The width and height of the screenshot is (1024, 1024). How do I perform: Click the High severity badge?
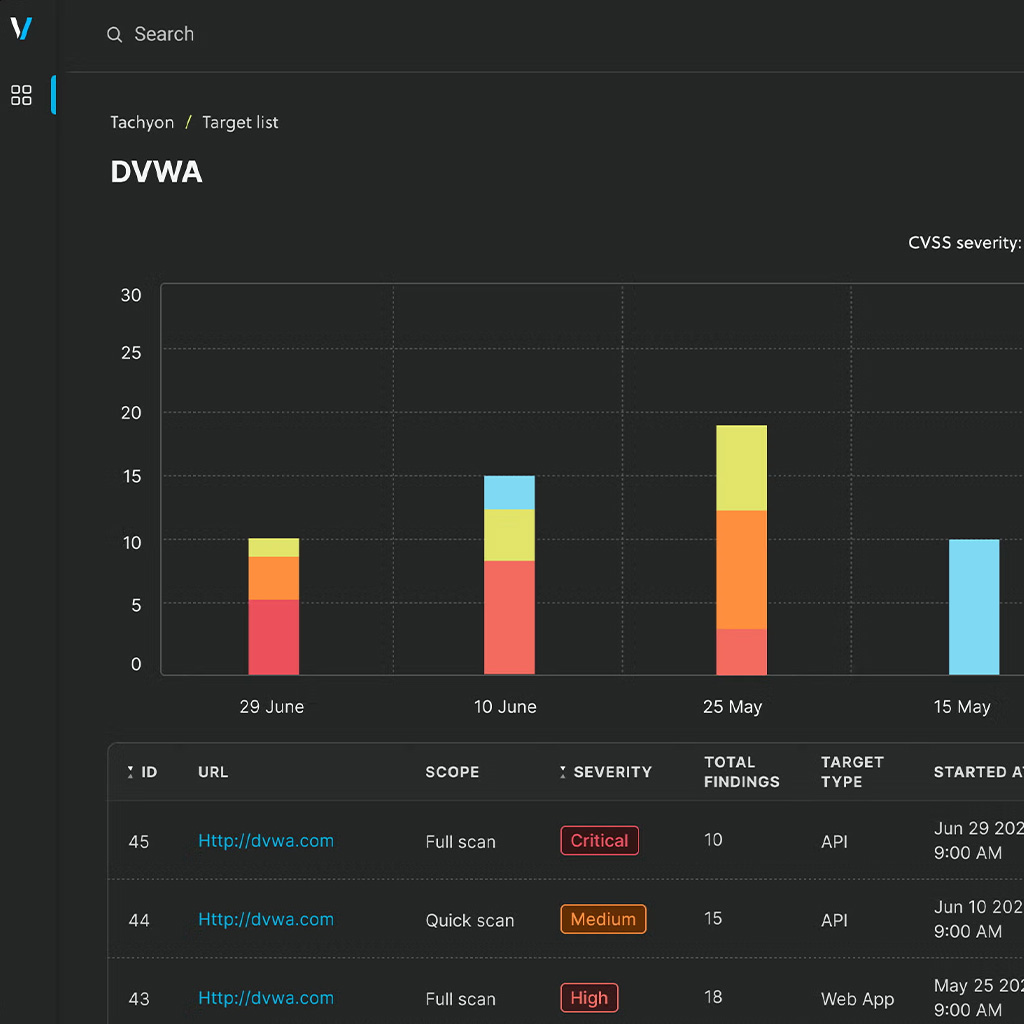tap(589, 998)
